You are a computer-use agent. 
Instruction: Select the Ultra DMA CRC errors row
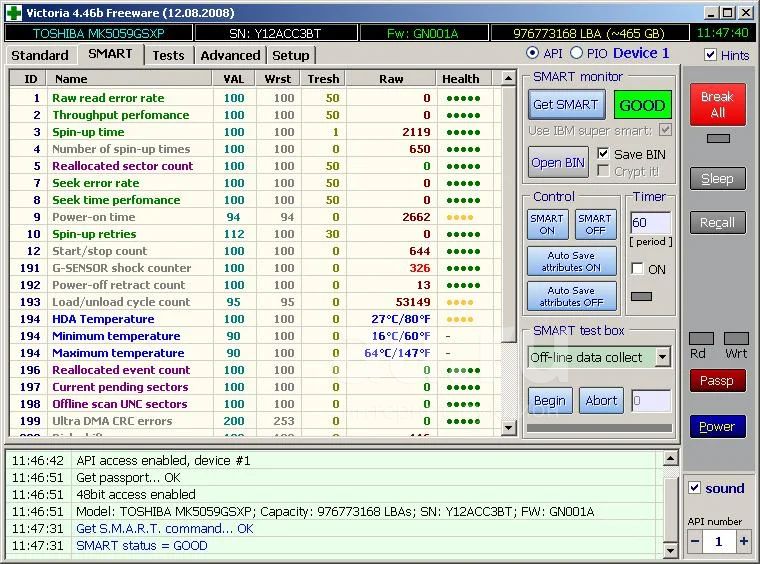pyautogui.click(x=255, y=421)
